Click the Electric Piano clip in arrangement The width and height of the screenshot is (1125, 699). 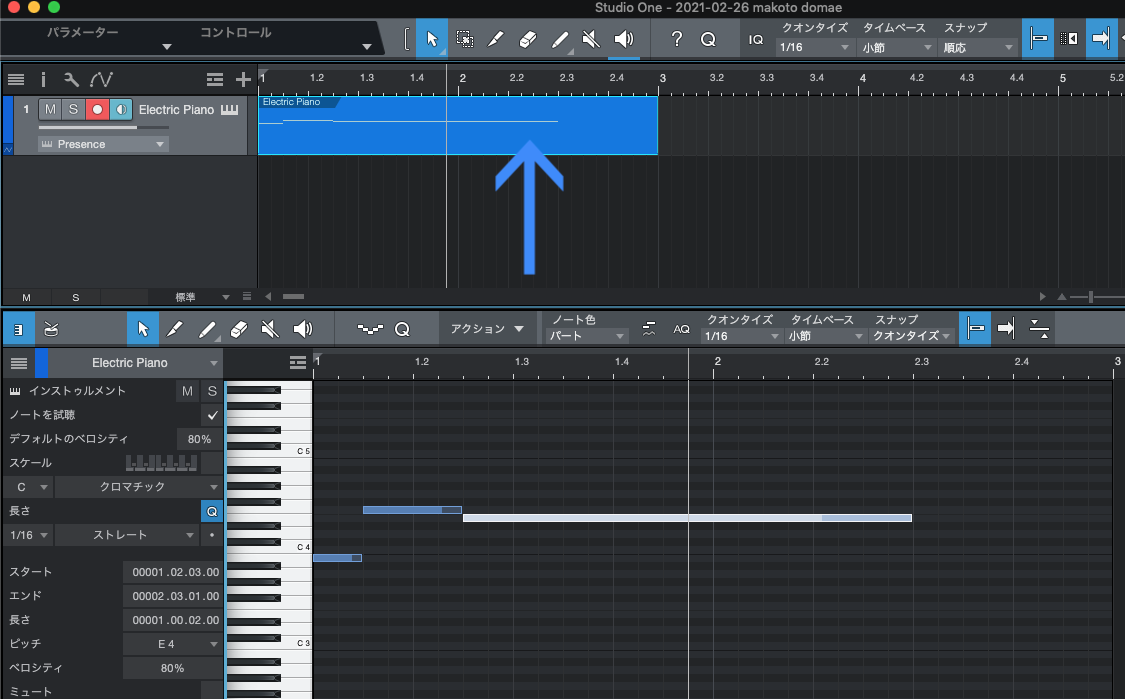[x=458, y=126]
